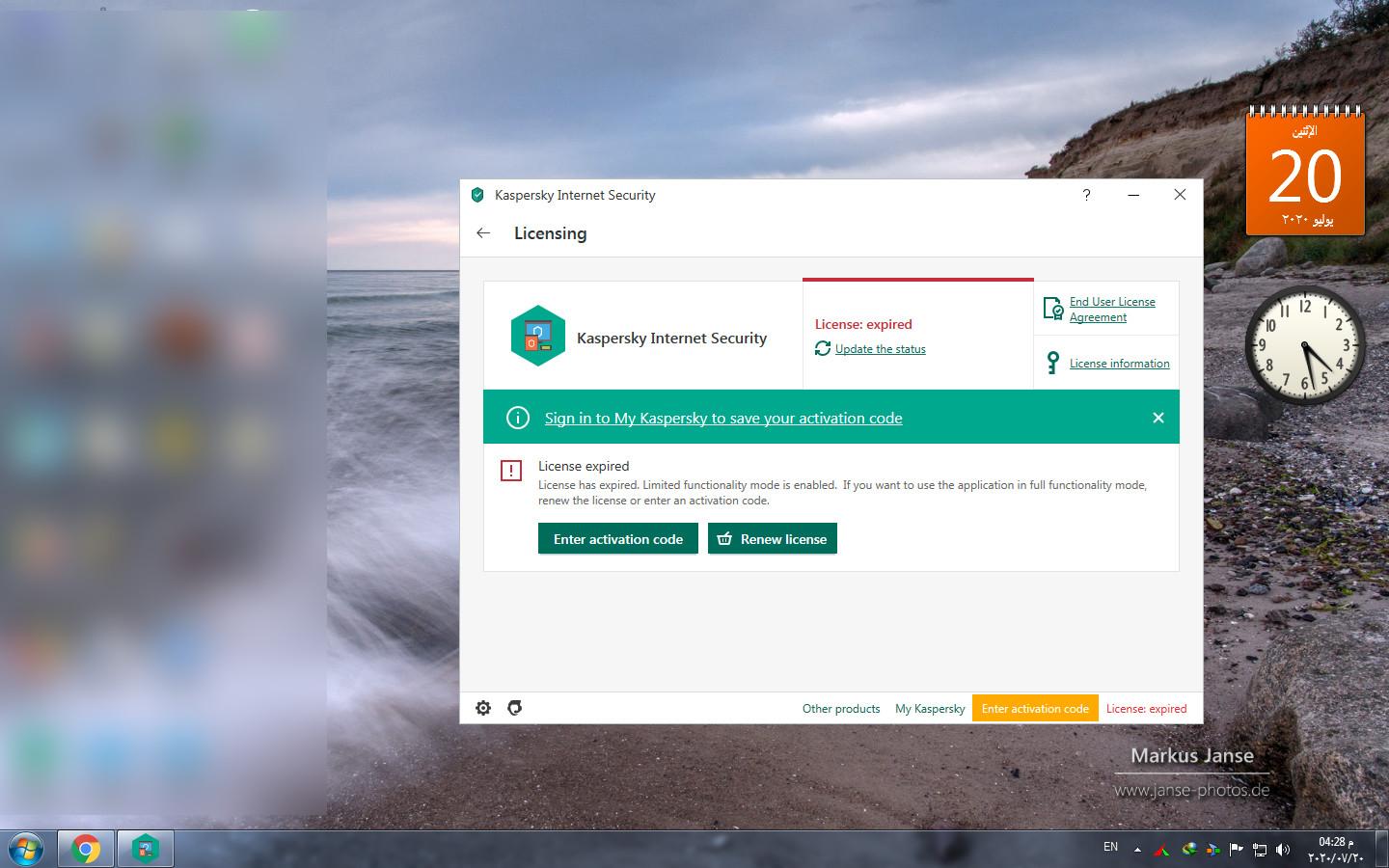Launch Google Chrome from the taskbar
1389x868 pixels.
(86, 850)
